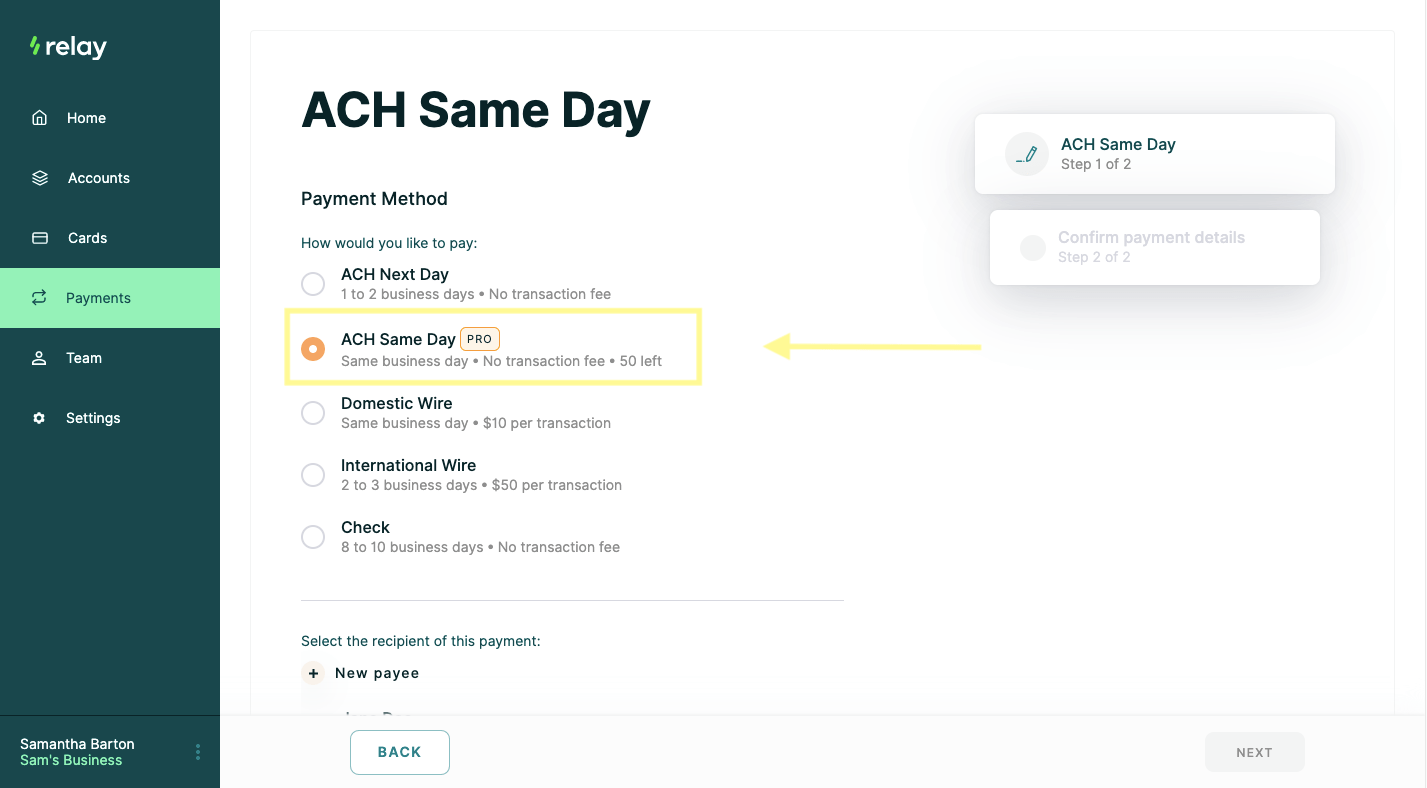Open the Home section via its house icon
Screen dimensions: 1427x788
pyautogui.click(x=39, y=117)
